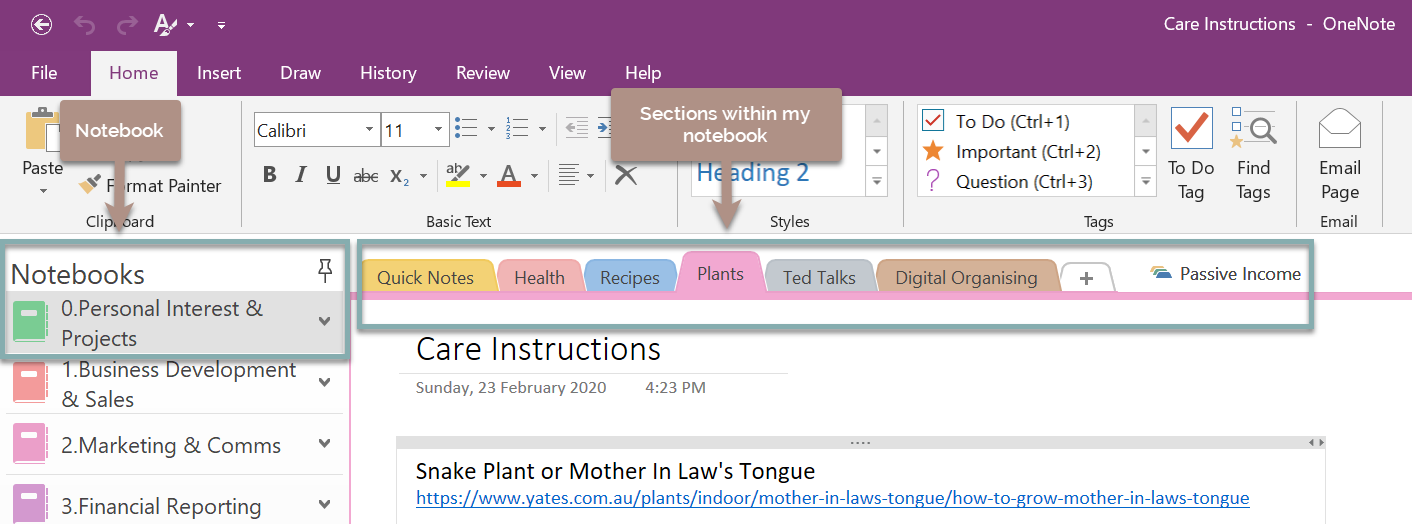Apply Strikethrough formatting

pyautogui.click(x=366, y=175)
